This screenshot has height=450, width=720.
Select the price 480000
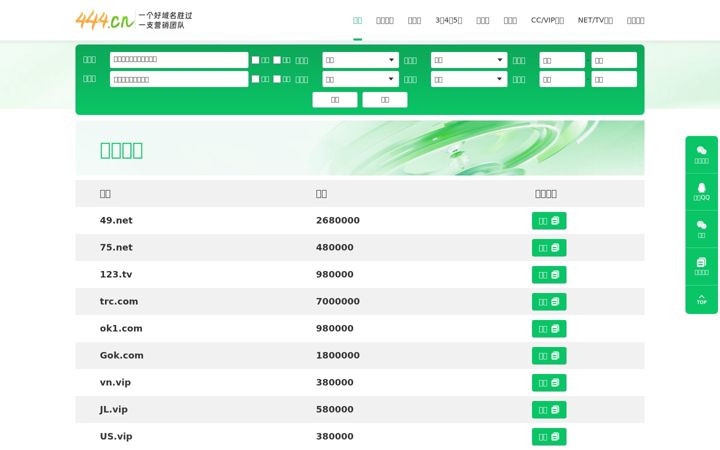(x=335, y=248)
